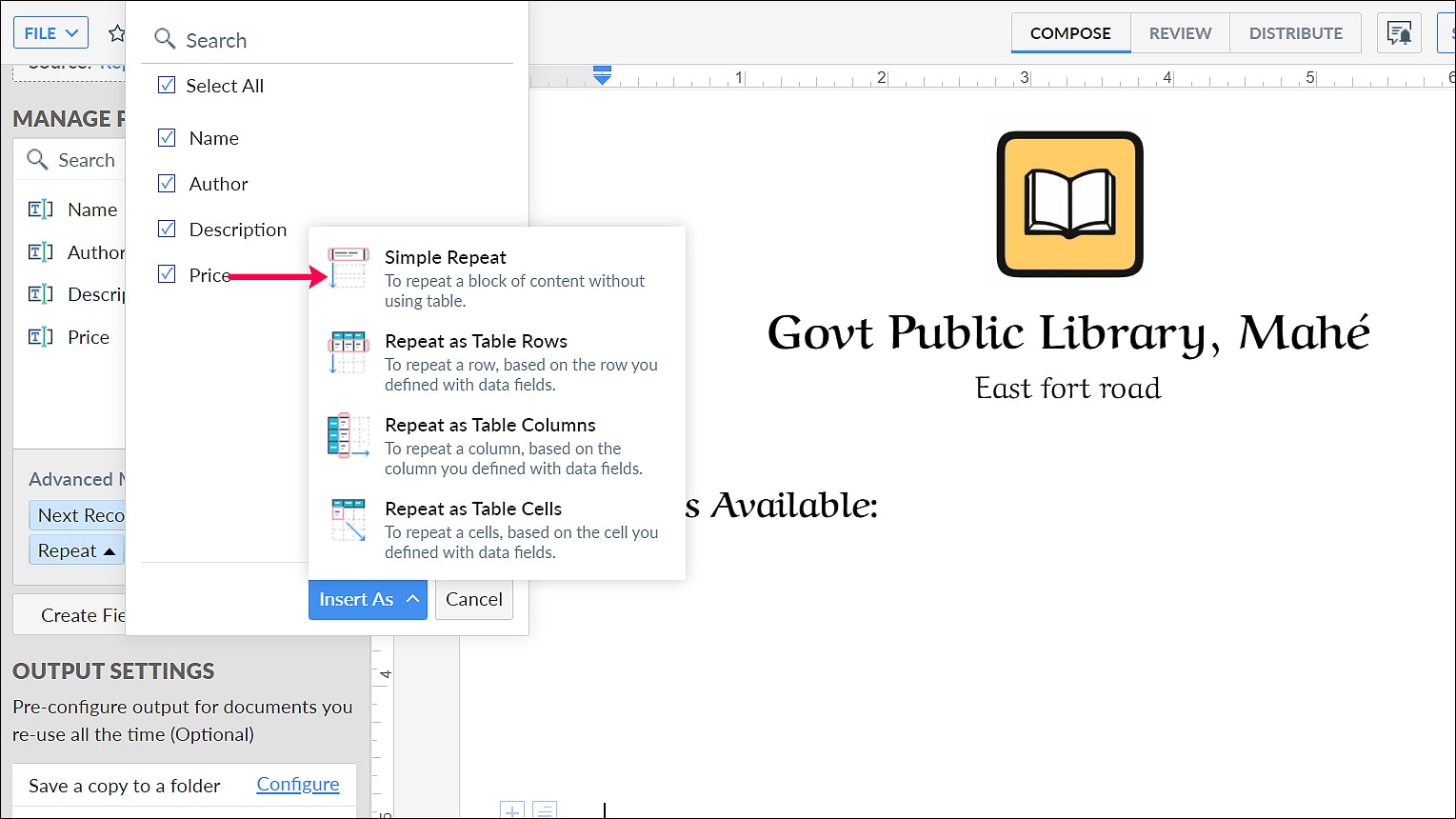The height and width of the screenshot is (819, 1456).
Task: Choose Repeat as Table Columns
Action: click(x=496, y=446)
